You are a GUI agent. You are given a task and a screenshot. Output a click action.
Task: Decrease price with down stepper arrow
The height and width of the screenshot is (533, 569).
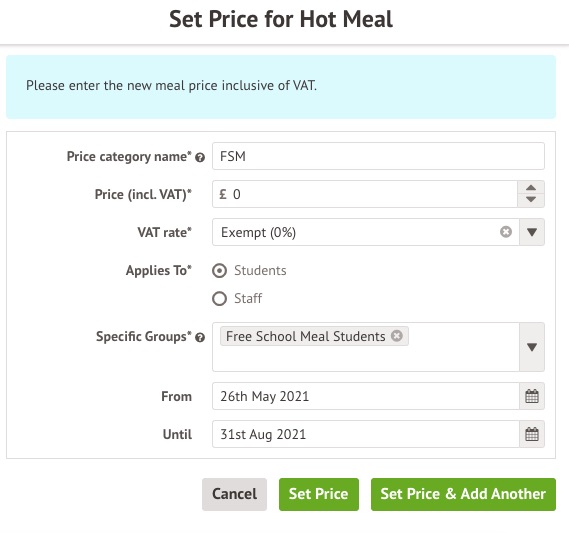pos(531,200)
